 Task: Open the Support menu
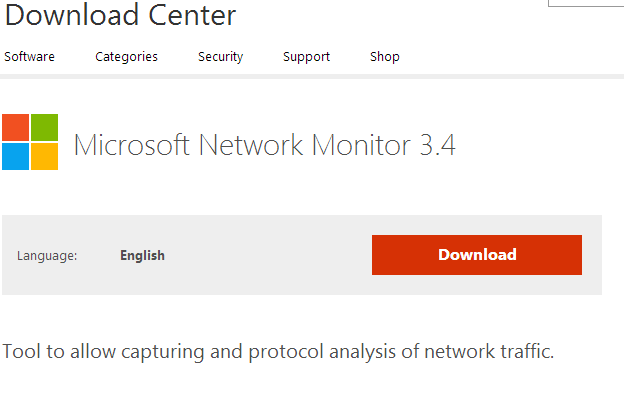pyautogui.click(x=306, y=57)
